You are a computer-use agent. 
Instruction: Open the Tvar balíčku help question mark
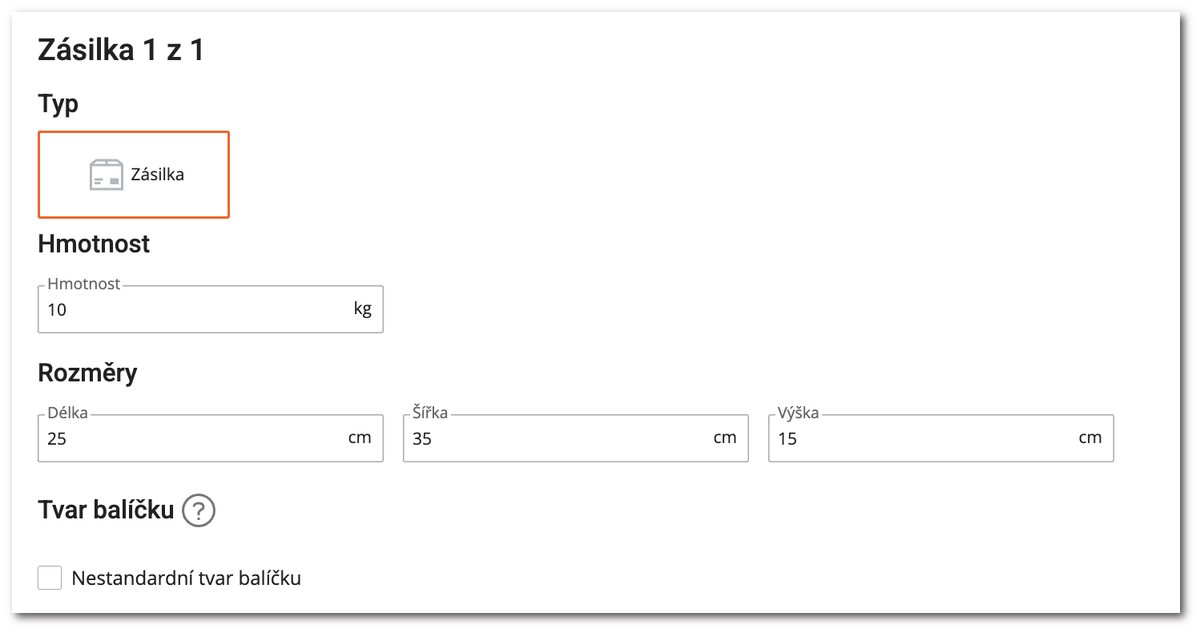(200, 511)
